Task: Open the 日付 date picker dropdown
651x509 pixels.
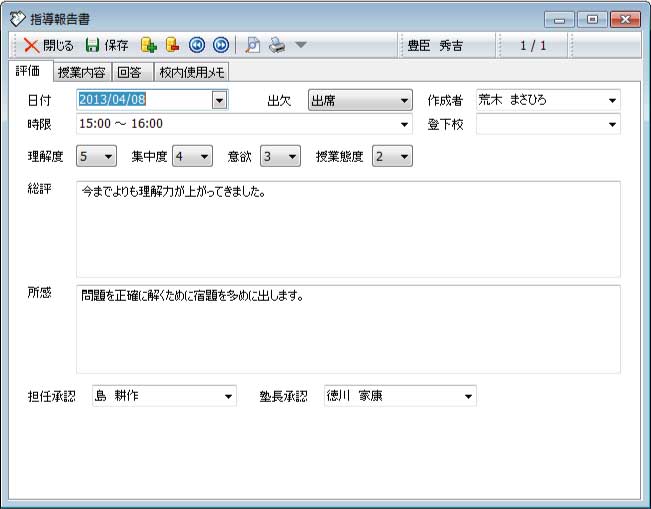Action: [220, 100]
